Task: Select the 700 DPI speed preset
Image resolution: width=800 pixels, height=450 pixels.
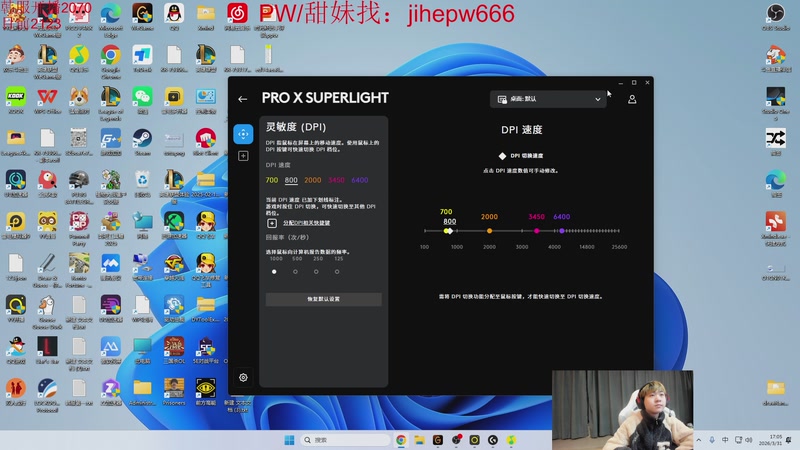Action: pyautogui.click(x=272, y=180)
